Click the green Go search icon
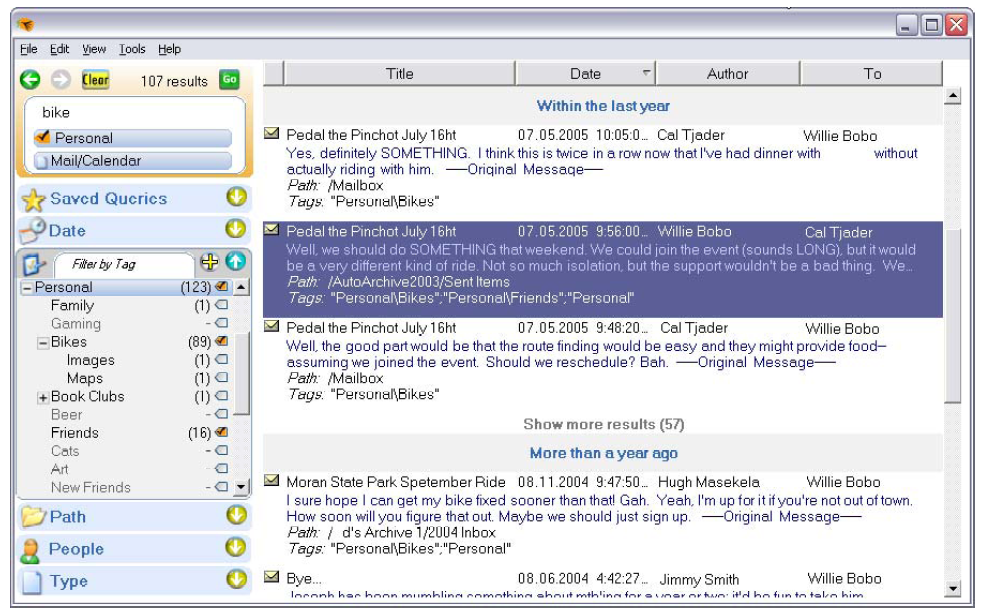 (x=229, y=80)
